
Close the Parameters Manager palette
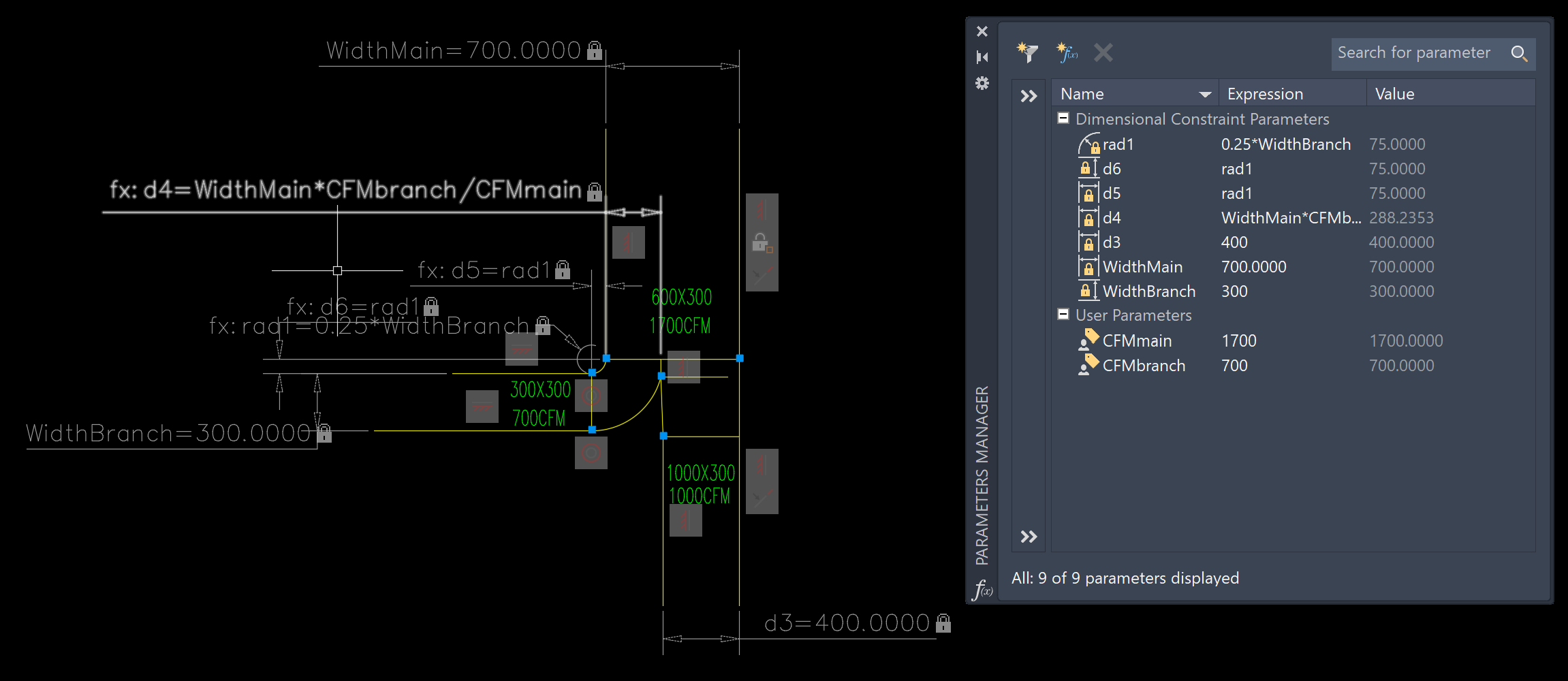click(x=982, y=31)
